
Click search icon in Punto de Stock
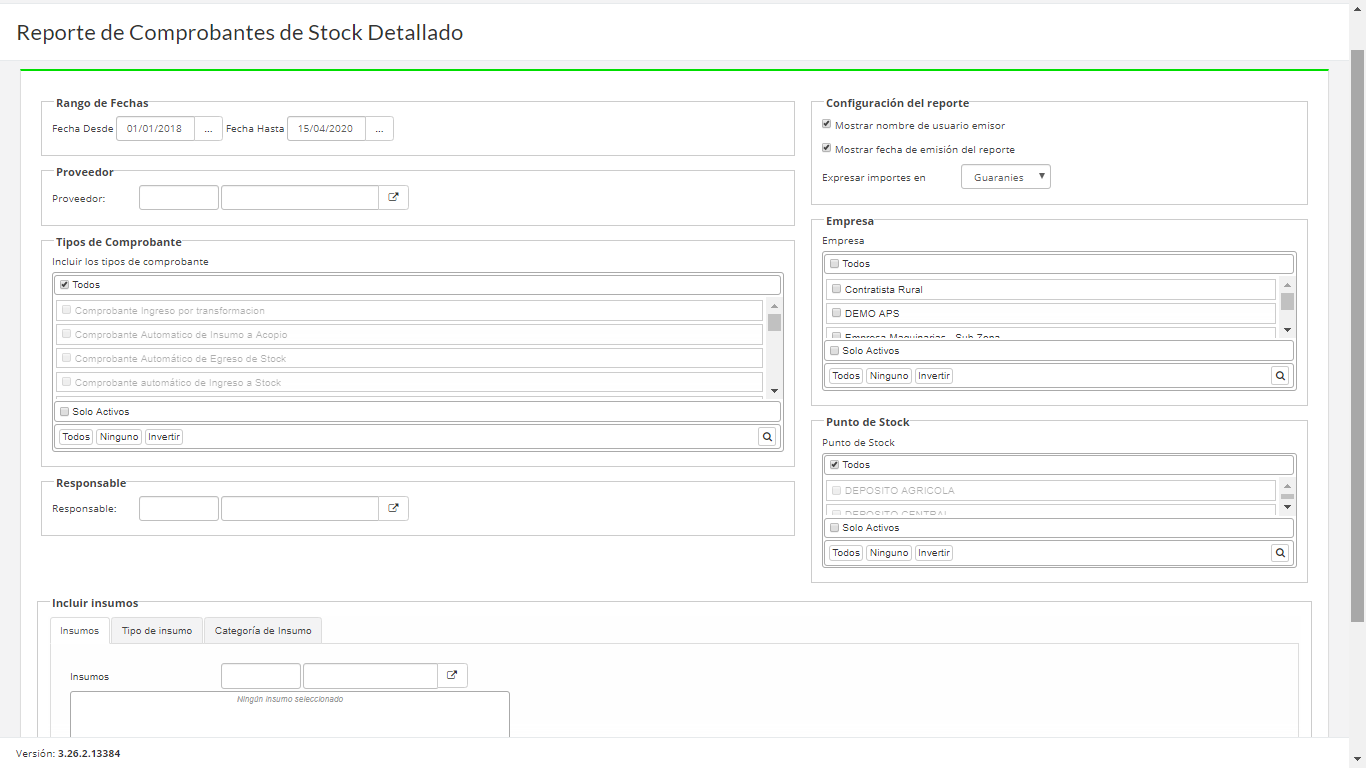point(1280,553)
